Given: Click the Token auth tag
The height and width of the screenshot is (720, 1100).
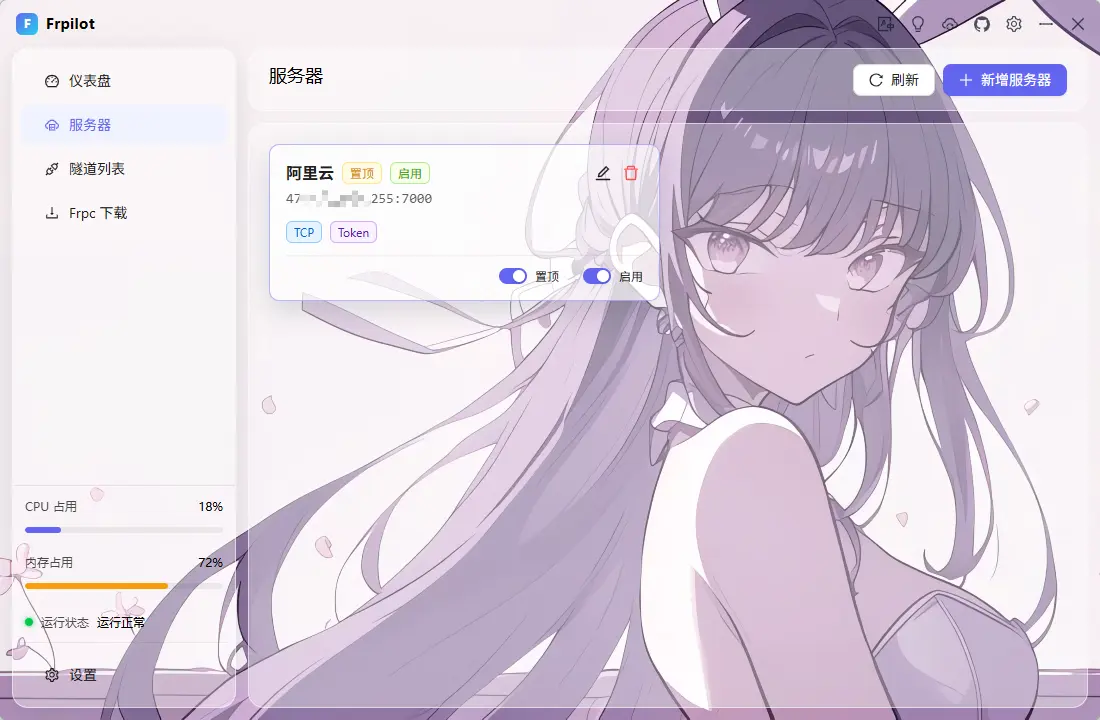Looking at the screenshot, I should [354, 232].
